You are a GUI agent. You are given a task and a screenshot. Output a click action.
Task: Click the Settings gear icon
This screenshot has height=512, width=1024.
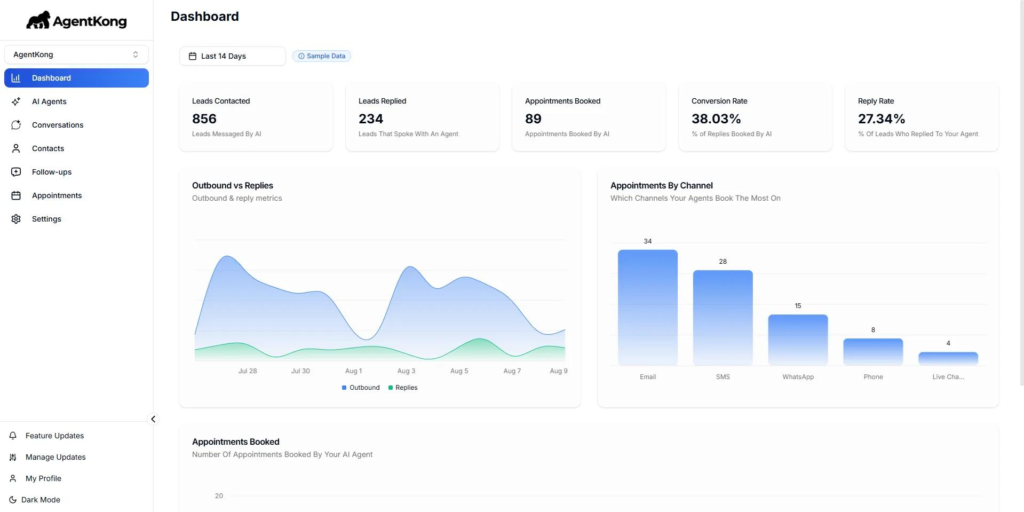pyautogui.click(x=16, y=219)
